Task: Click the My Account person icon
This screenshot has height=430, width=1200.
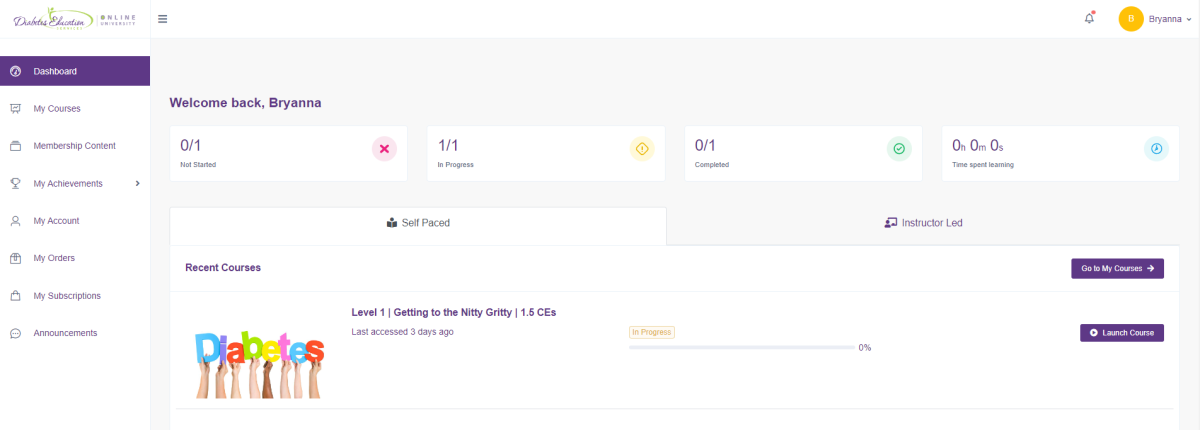Action: (15, 221)
